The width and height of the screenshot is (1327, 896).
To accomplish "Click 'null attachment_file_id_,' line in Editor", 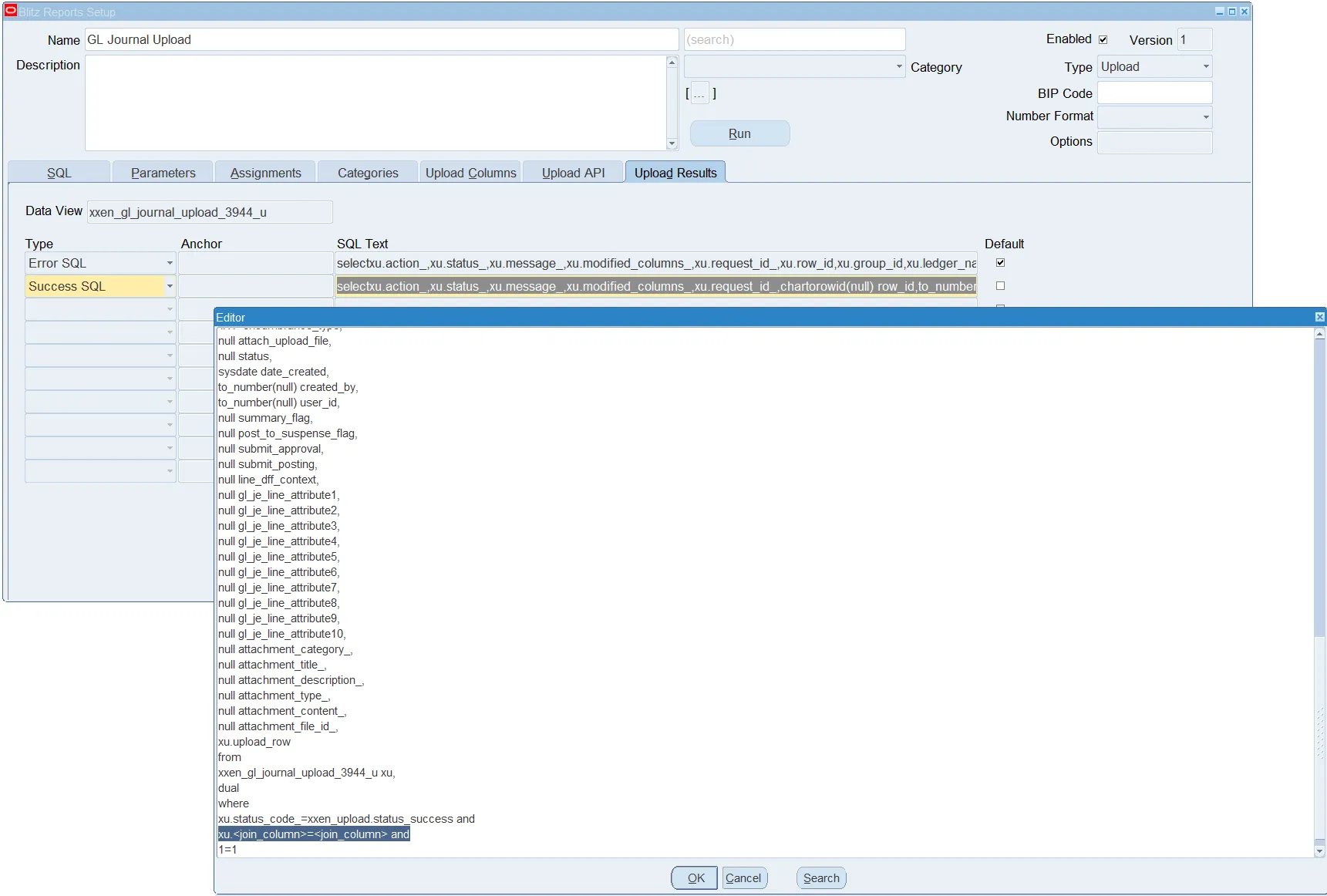I will coord(278,726).
